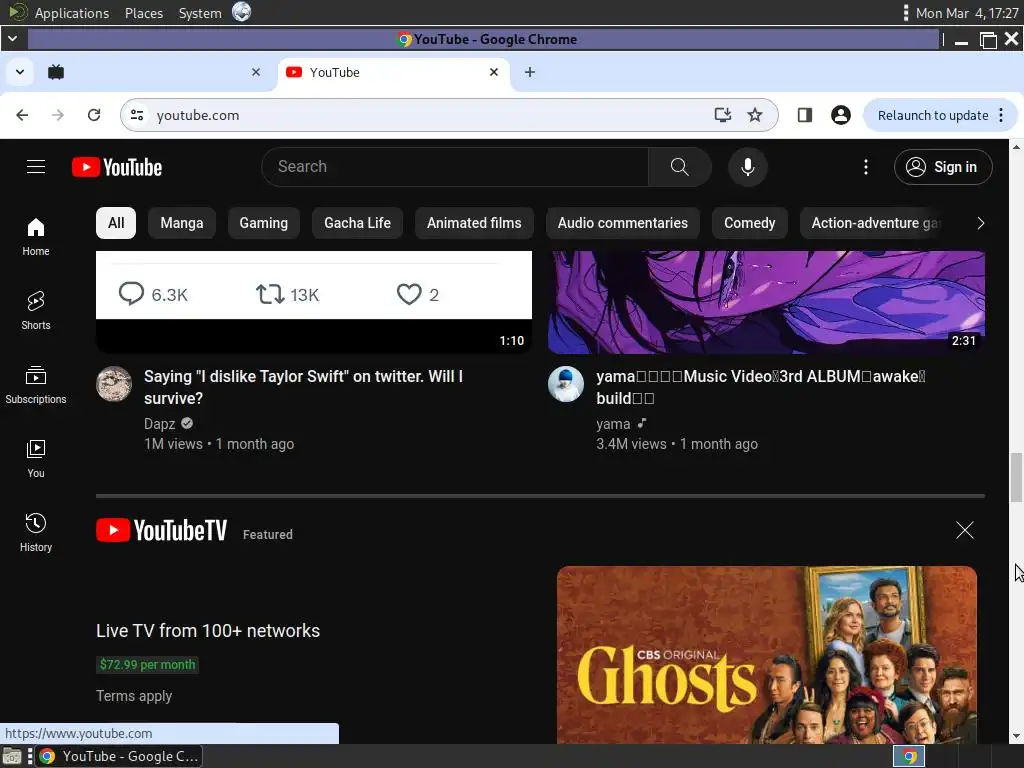Open the Chrome tab search dropdown
Viewport: 1024px width, 768px height.
pyautogui.click(x=20, y=72)
